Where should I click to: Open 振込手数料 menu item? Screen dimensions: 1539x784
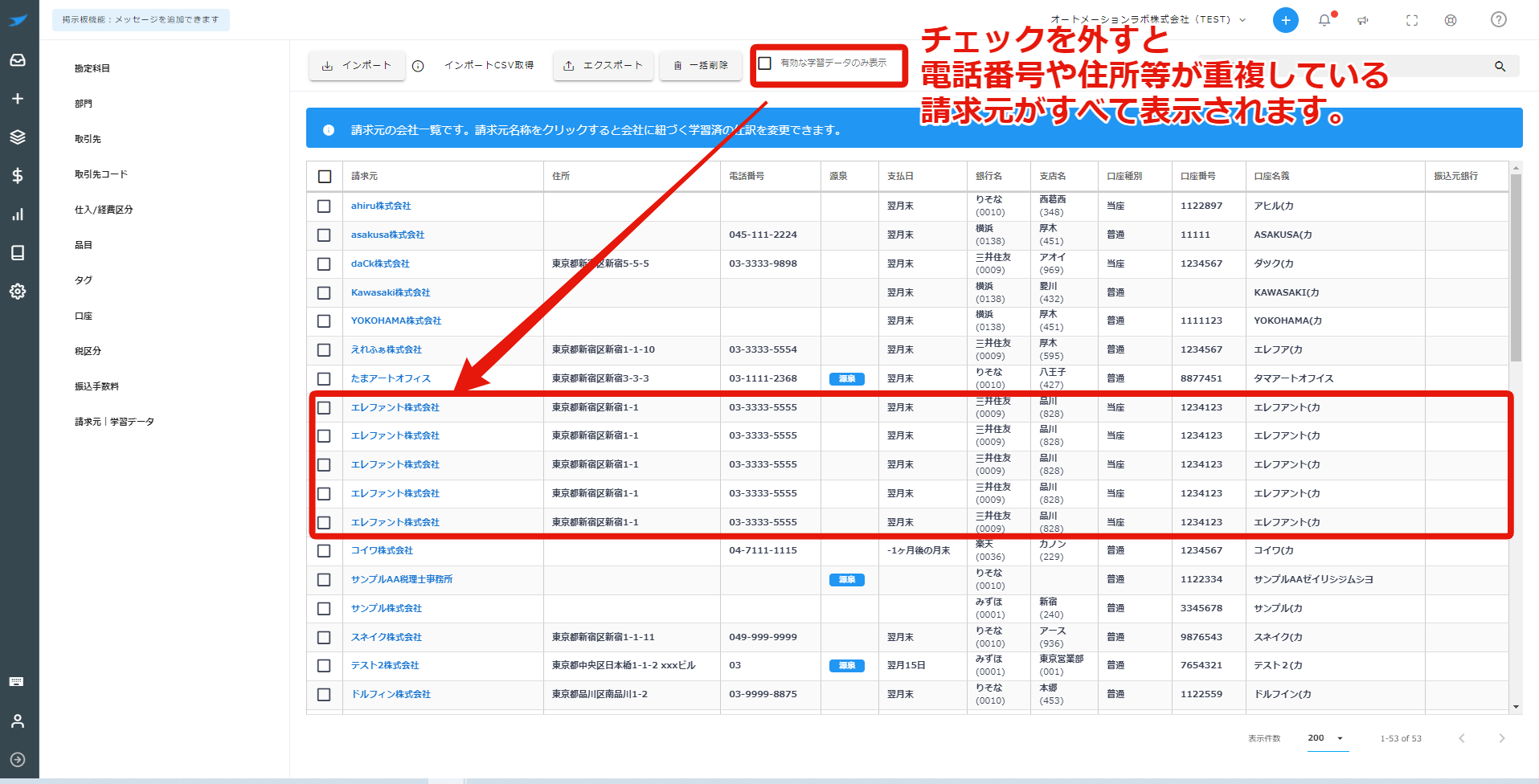pos(96,386)
